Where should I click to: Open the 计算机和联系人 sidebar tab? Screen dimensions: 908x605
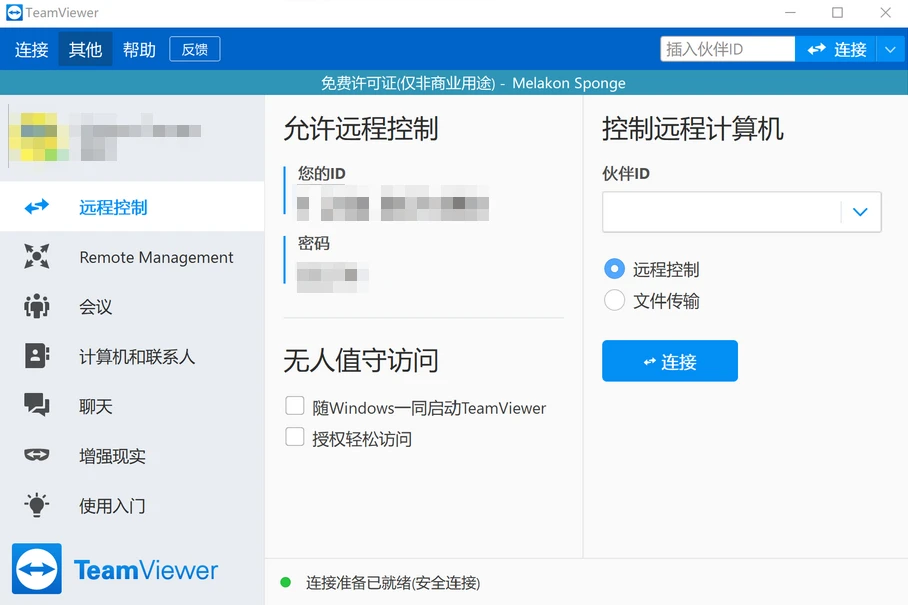pyautogui.click(x=132, y=356)
